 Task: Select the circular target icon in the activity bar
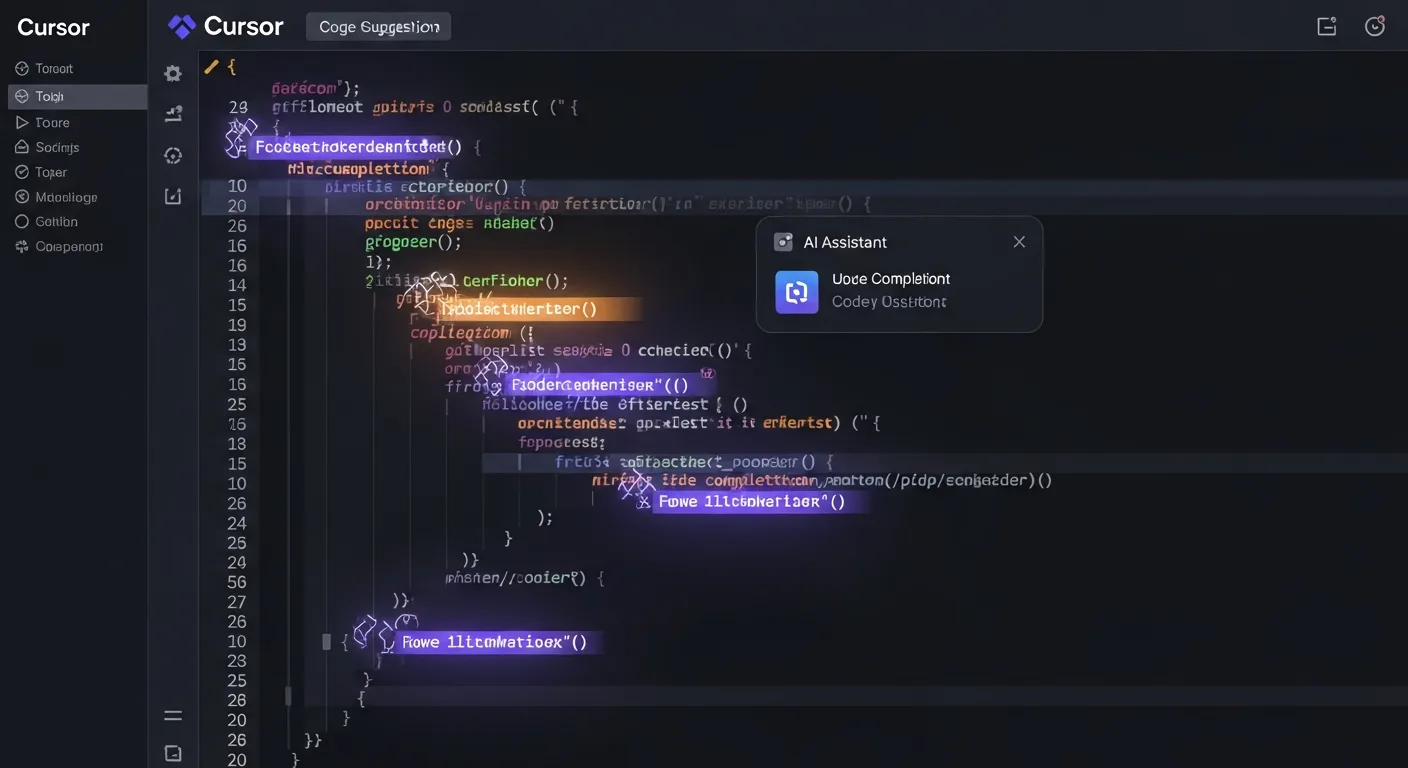pos(172,155)
